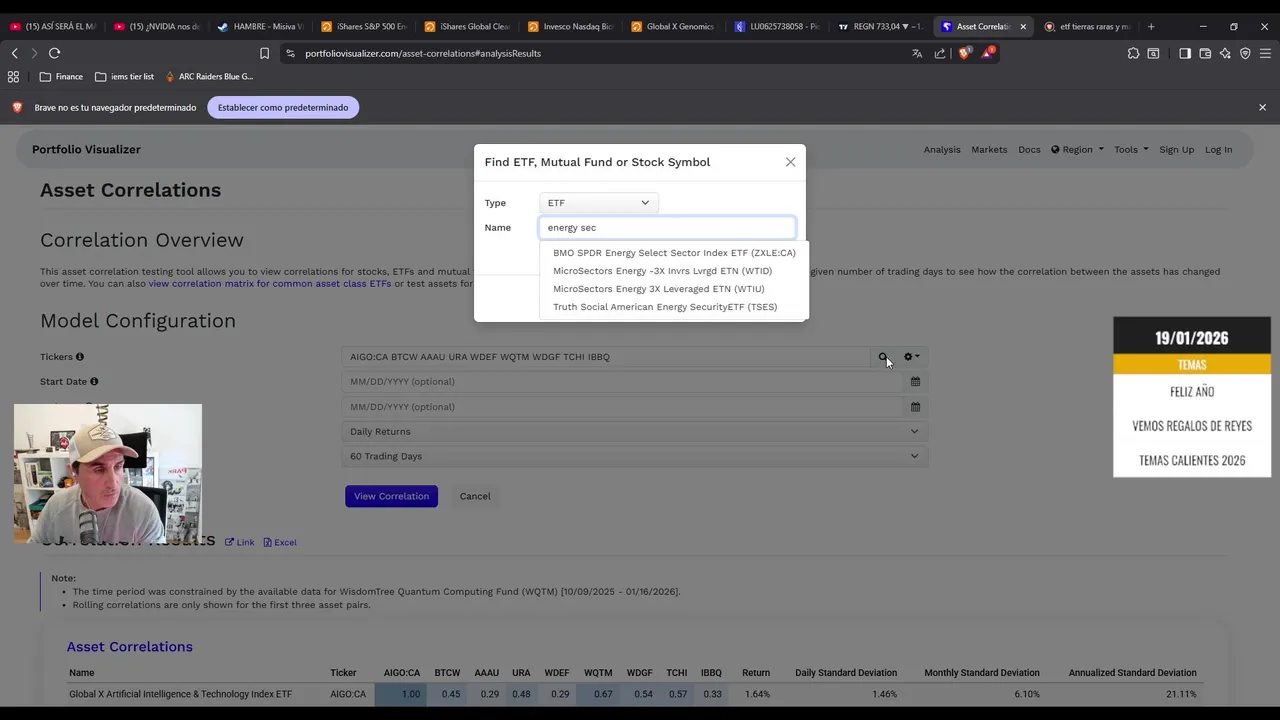Open Brave Rewards triangle icon
1280x720 pixels.
(x=987, y=53)
